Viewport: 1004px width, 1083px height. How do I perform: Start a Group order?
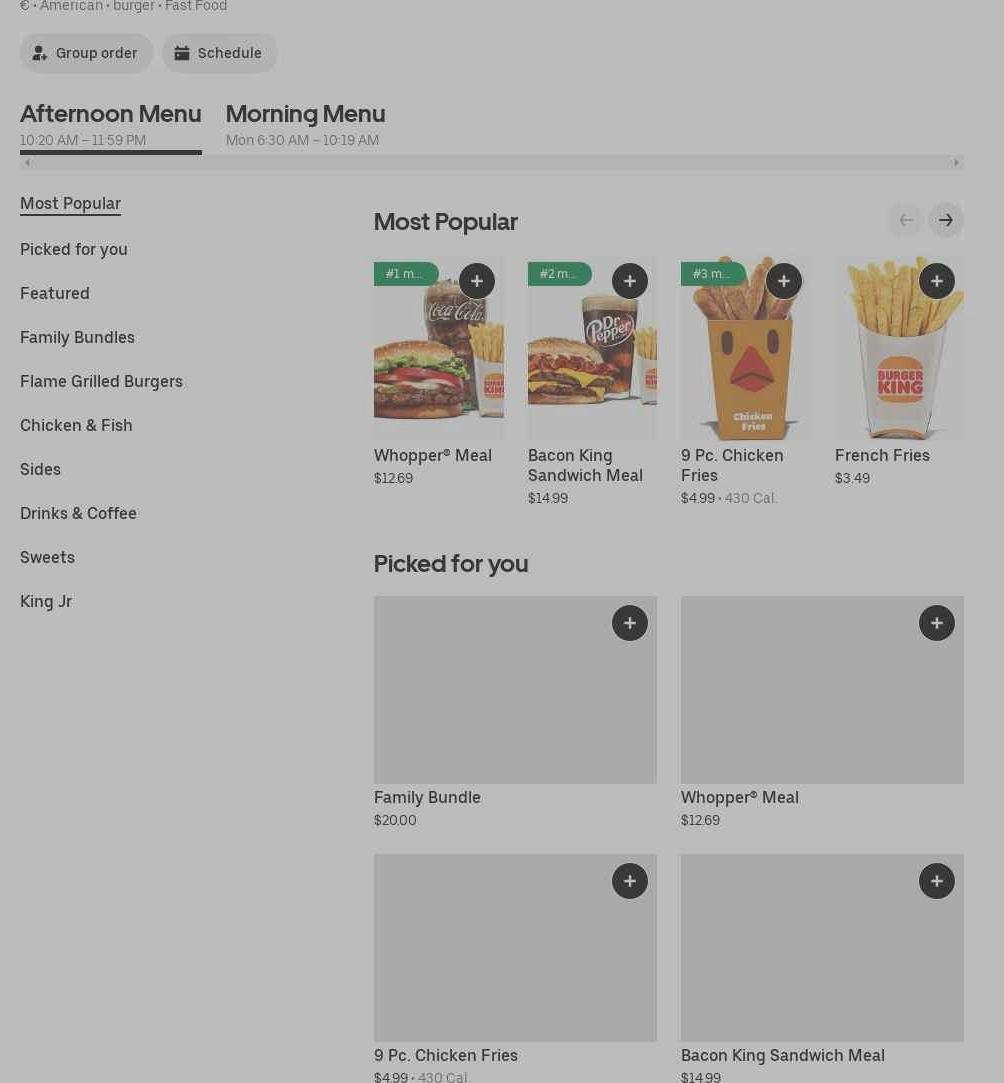87,53
